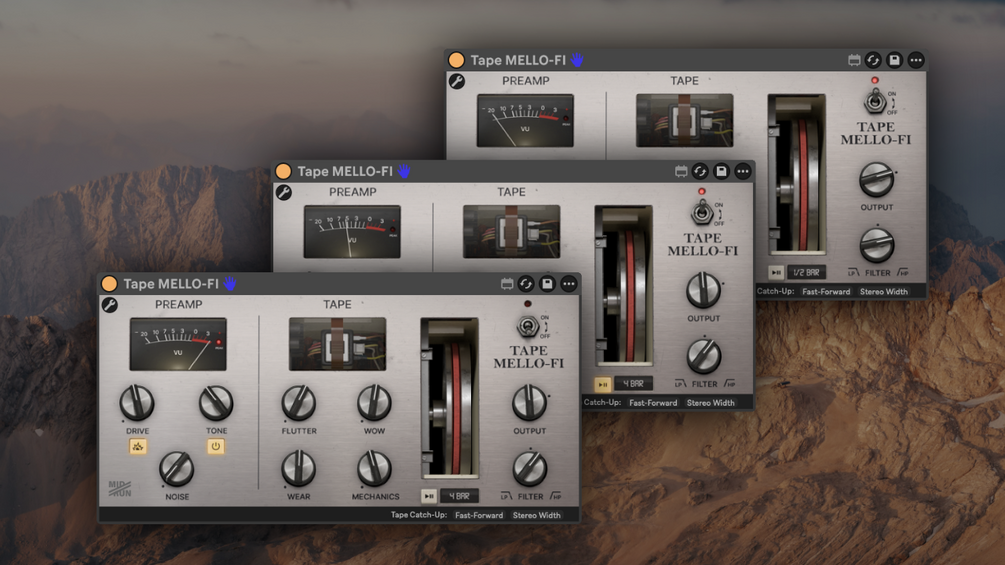Save preset with front device disk icon
This screenshot has height=565, width=1005.
pyautogui.click(x=547, y=284)
